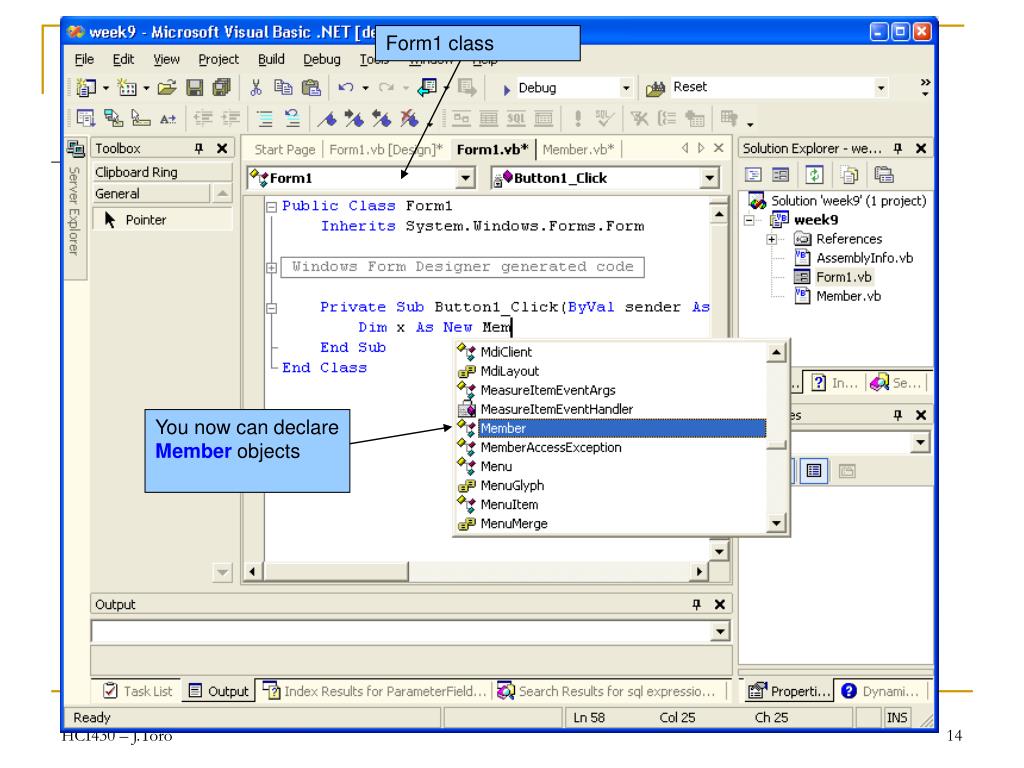Toggle a bookmark with the flag icon
1024x768 pixels.
click(327, 118)
